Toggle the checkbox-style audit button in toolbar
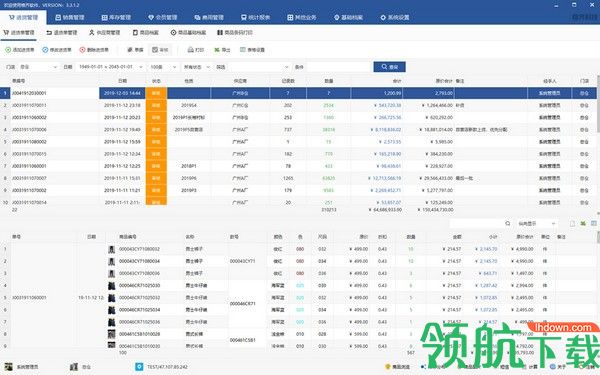Screen dimensions: 600x375 [160, 50]
